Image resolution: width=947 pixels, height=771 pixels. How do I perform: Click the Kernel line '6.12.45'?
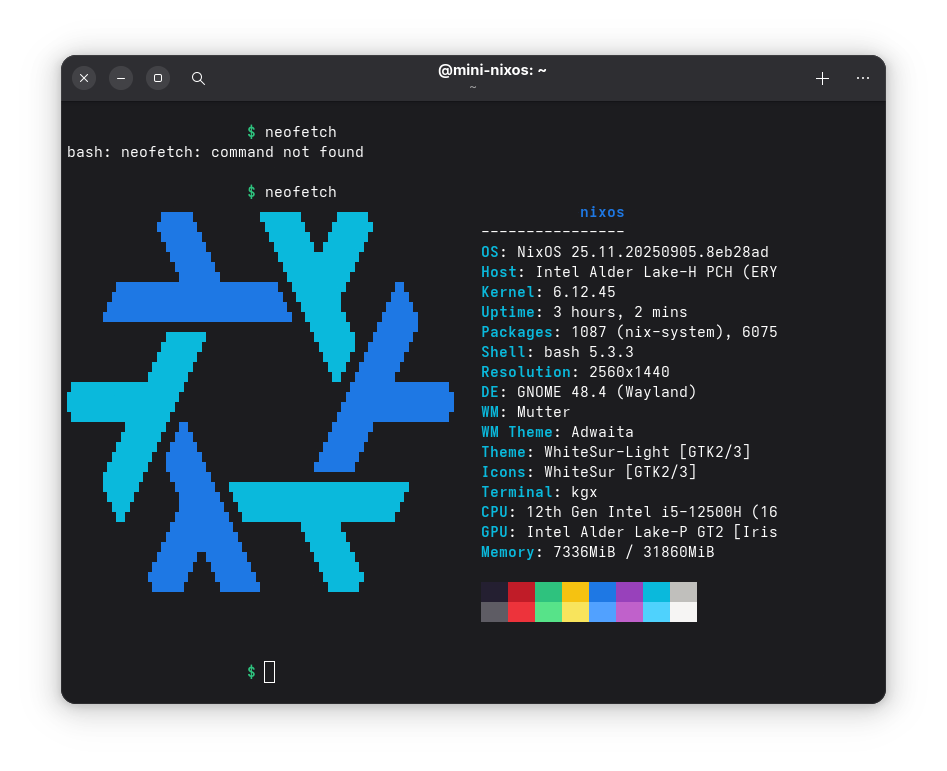[x=548, y=292]
